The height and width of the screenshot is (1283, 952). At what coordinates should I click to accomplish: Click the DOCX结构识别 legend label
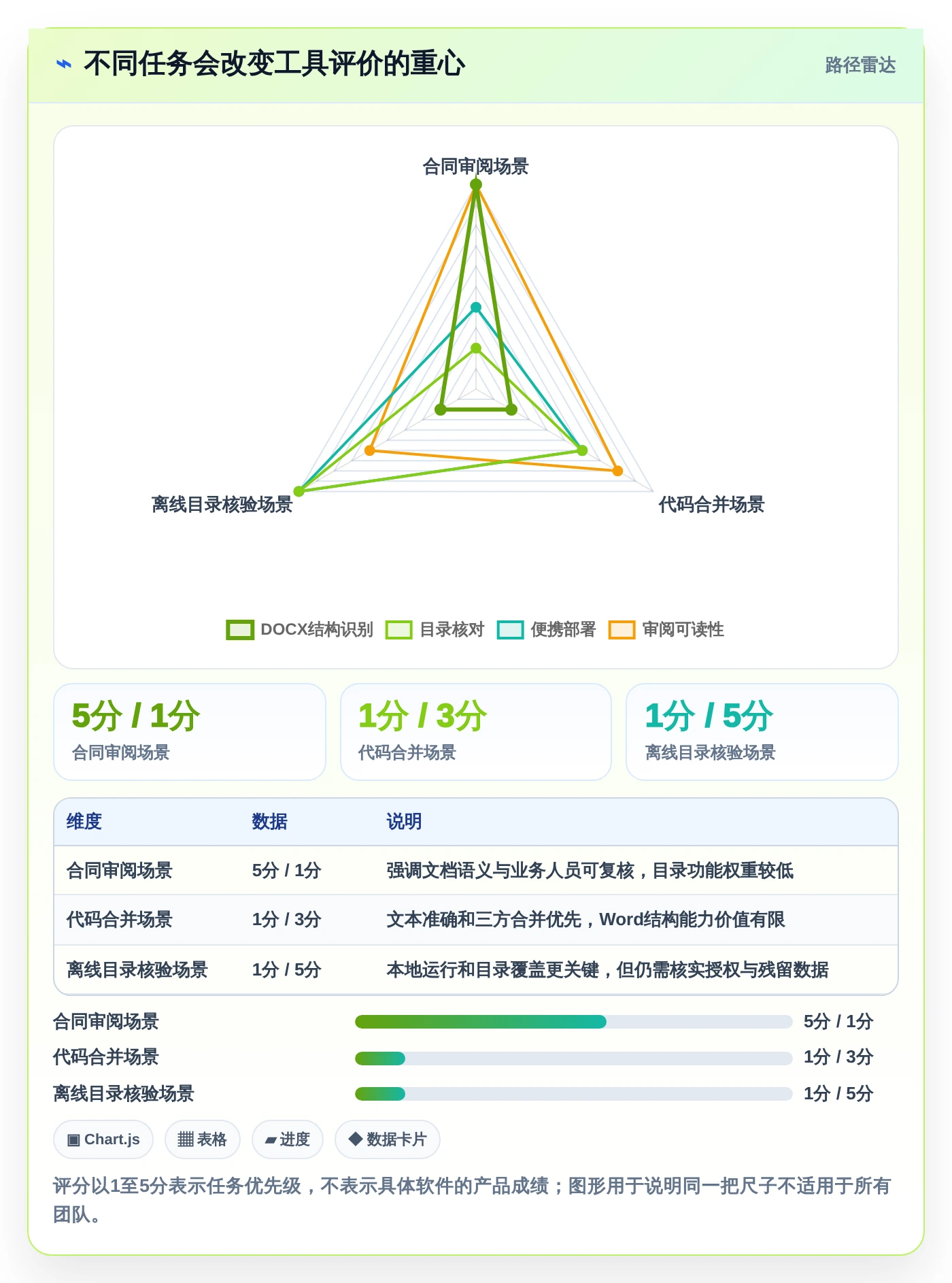pyautogui.click(x=317, y=629)
